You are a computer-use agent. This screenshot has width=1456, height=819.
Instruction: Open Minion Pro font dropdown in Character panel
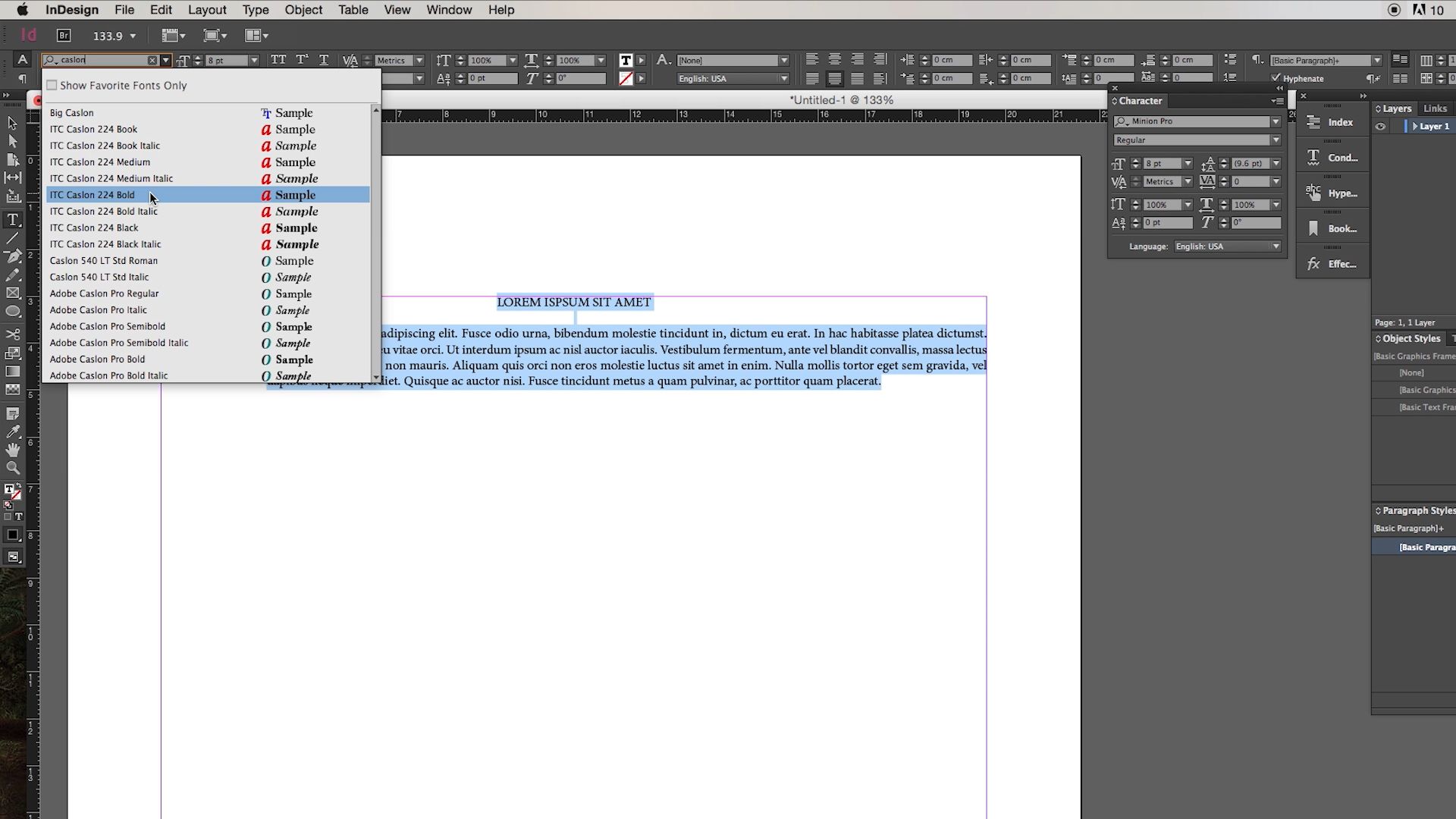(x=1276, y=121)
